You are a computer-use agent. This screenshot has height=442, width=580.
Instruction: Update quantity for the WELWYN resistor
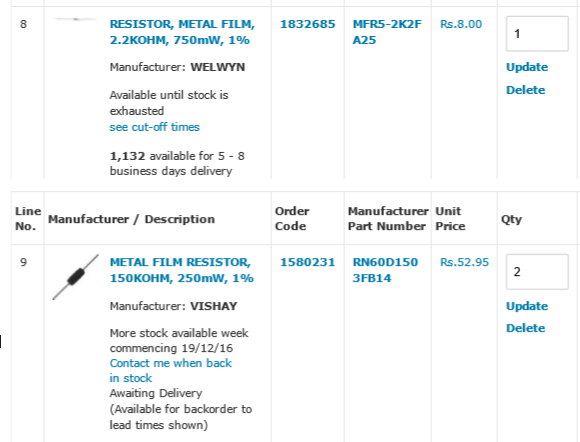pyautogui.click(x=527, y=67)
